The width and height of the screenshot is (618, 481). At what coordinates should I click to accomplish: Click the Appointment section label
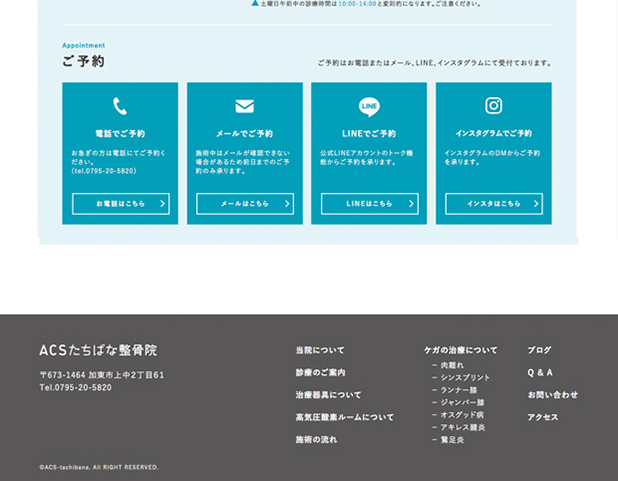pyautogui.click(x=84, y=45)
